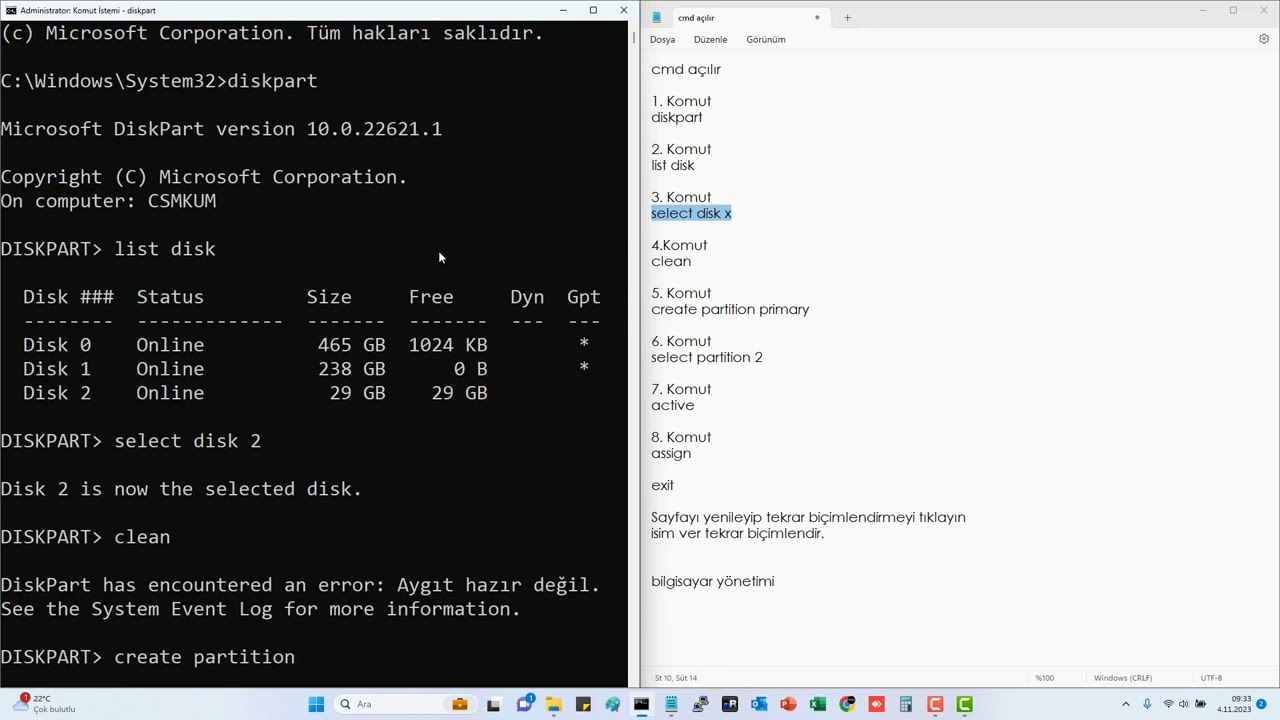Open the Excel taskbar icon
Image resolution: width=1280 pixels, height=720 pixels.
(x=817, y=704)
